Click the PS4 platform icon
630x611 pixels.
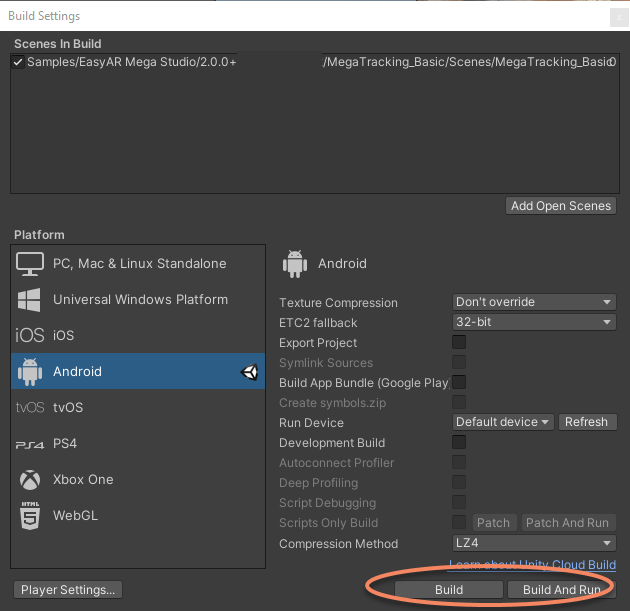tap(30, 444)
